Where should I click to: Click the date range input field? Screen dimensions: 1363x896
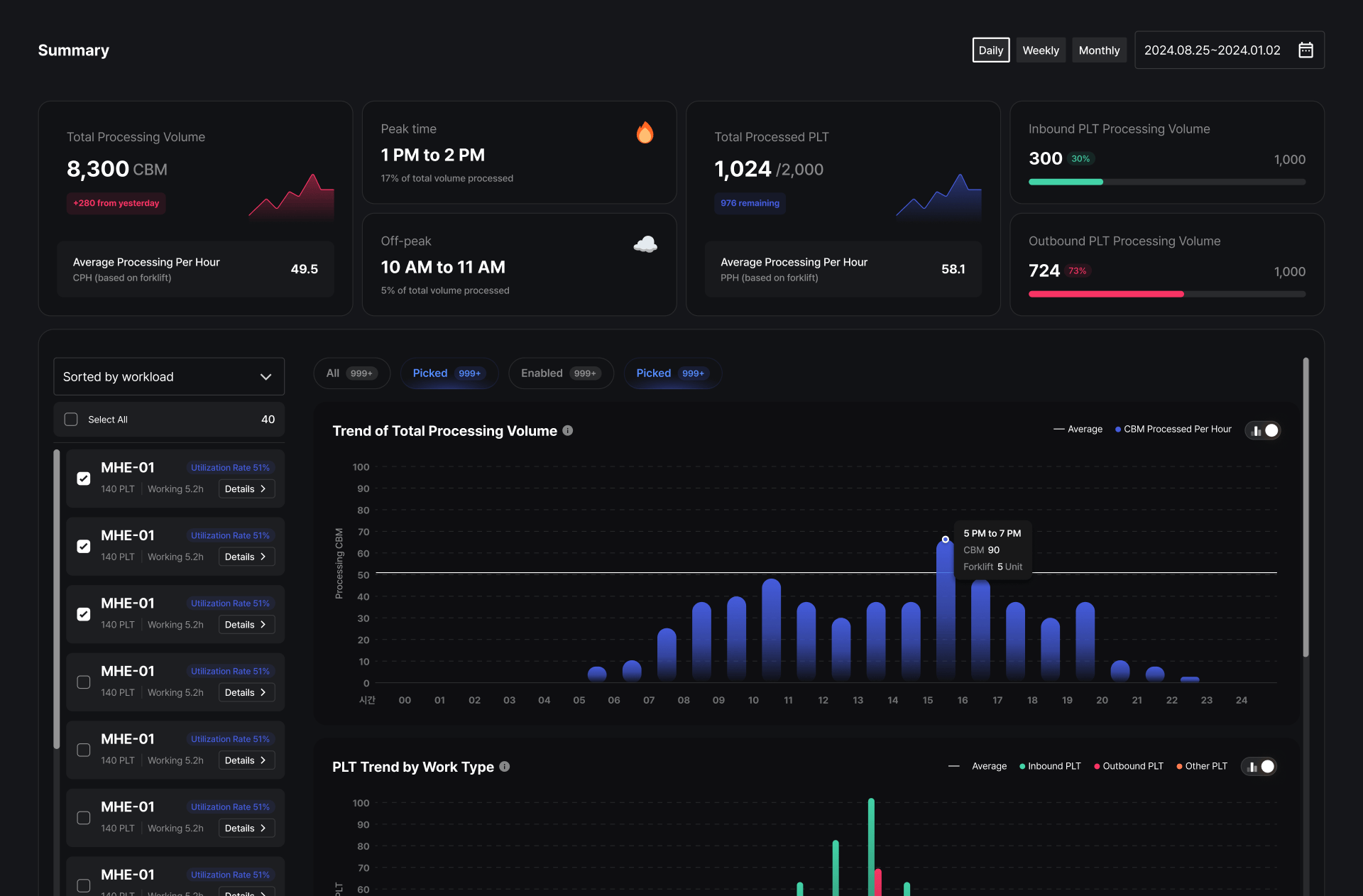point(1212,50)
